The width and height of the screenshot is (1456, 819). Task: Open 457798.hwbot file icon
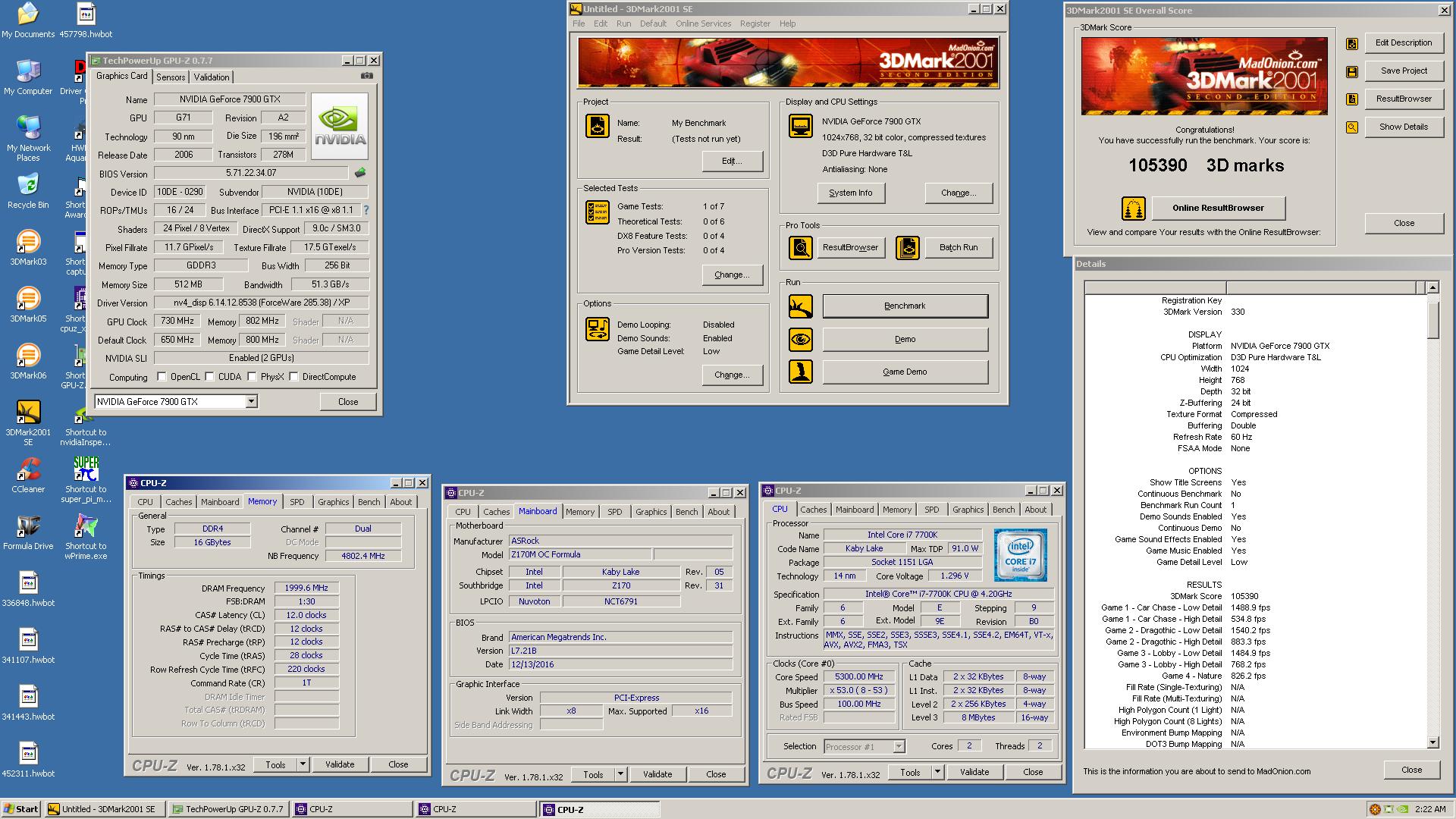point(86,20)
